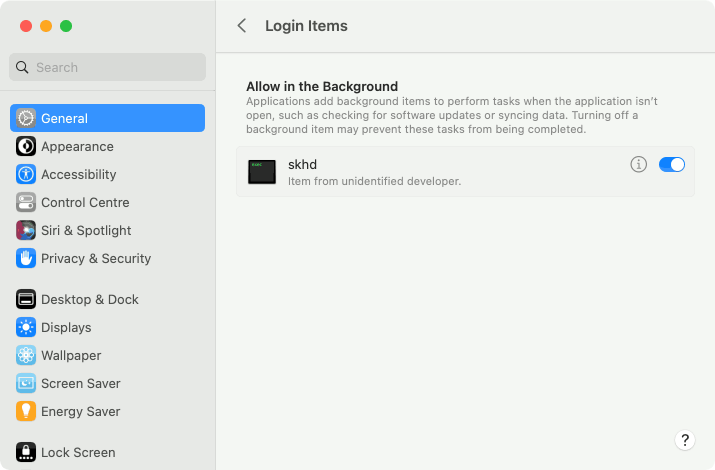Maximize the window with green button
This screenshot has width=715, height=470.
66,26
